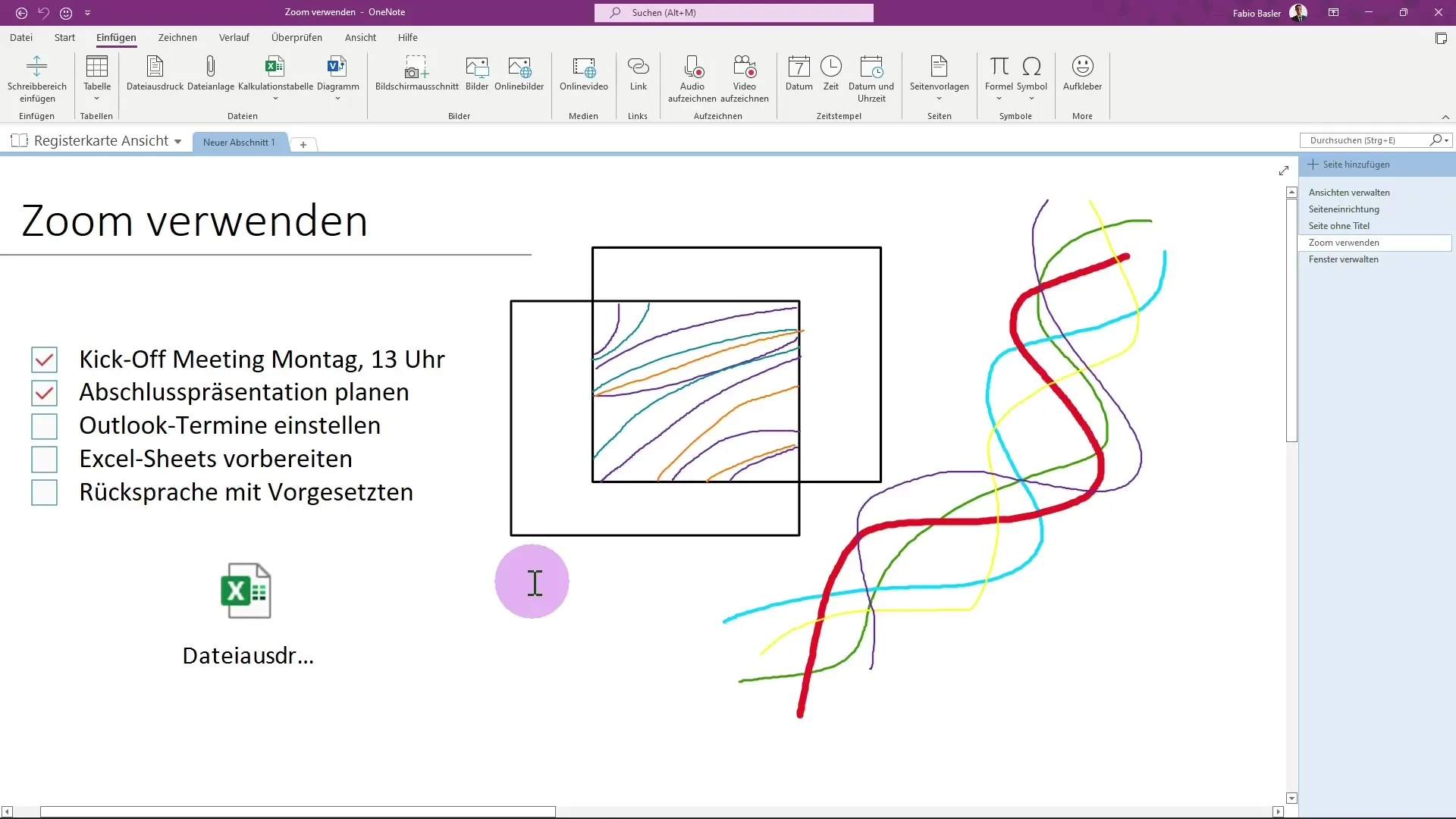Add a new section with plus tab
The width and height of the screenshot is (1456, 819).
[x=303, y=144]
